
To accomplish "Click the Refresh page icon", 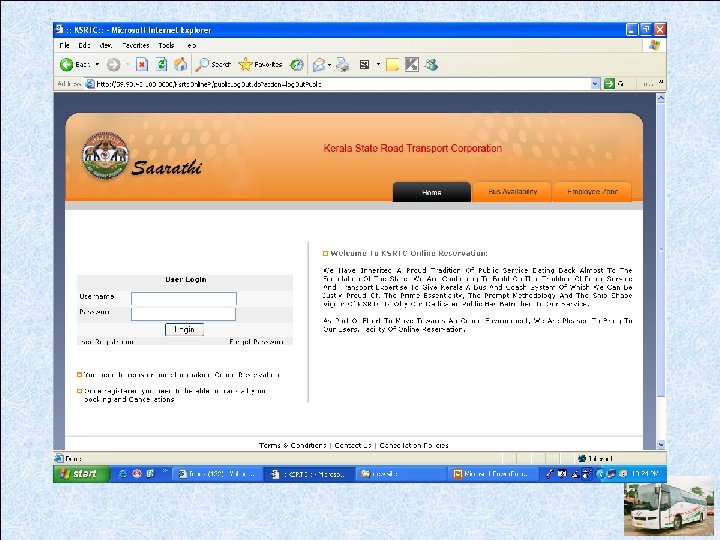I will coord(161,65).
